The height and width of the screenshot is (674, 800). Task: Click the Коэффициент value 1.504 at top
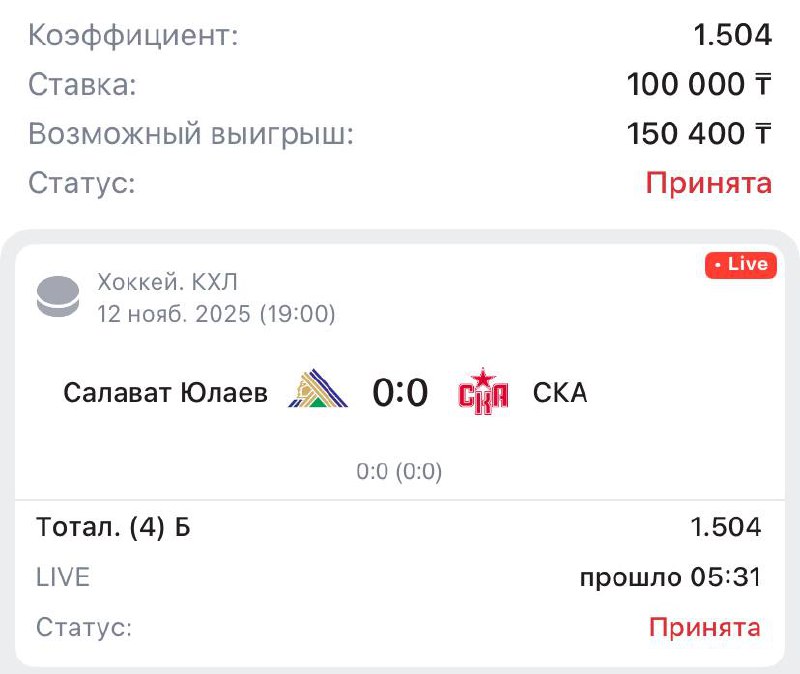coord(733,36)
